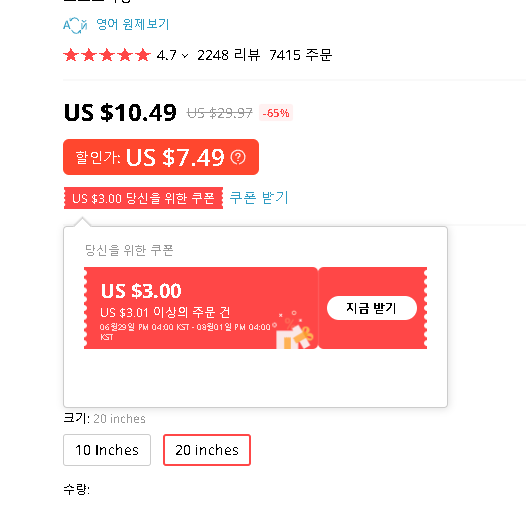This screenshot has height=507, width=526.
Task: Claim coupon with 지금 받기 button
Action: coord(372,308)
